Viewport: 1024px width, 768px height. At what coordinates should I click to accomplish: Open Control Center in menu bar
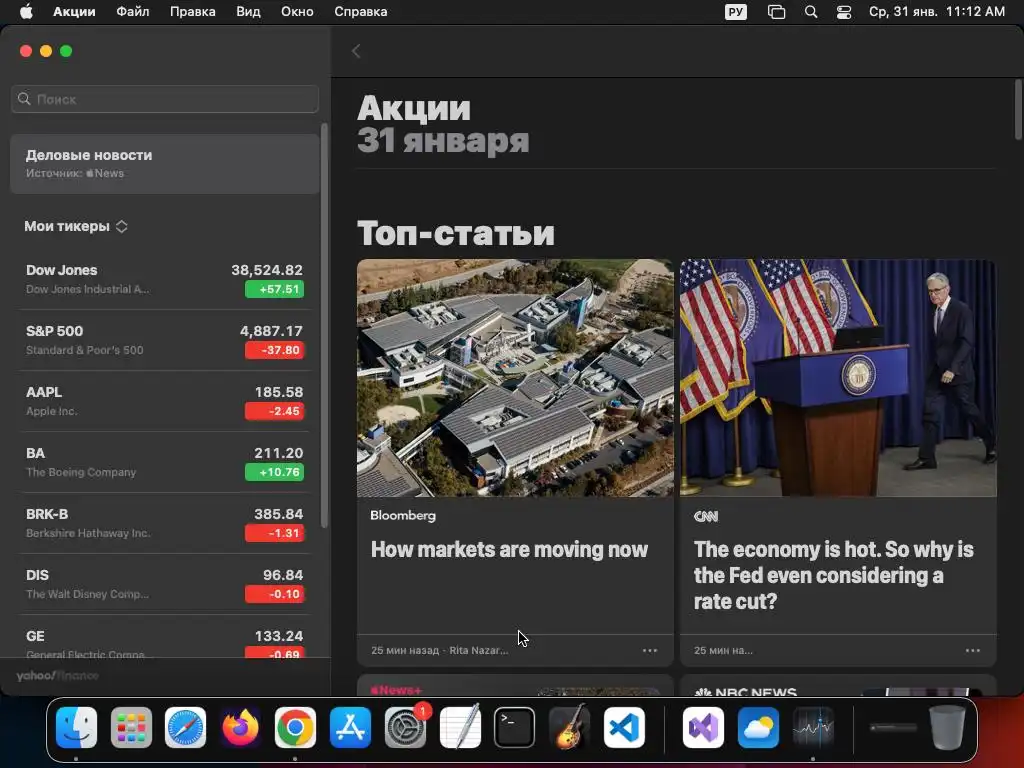click(844, 12)
